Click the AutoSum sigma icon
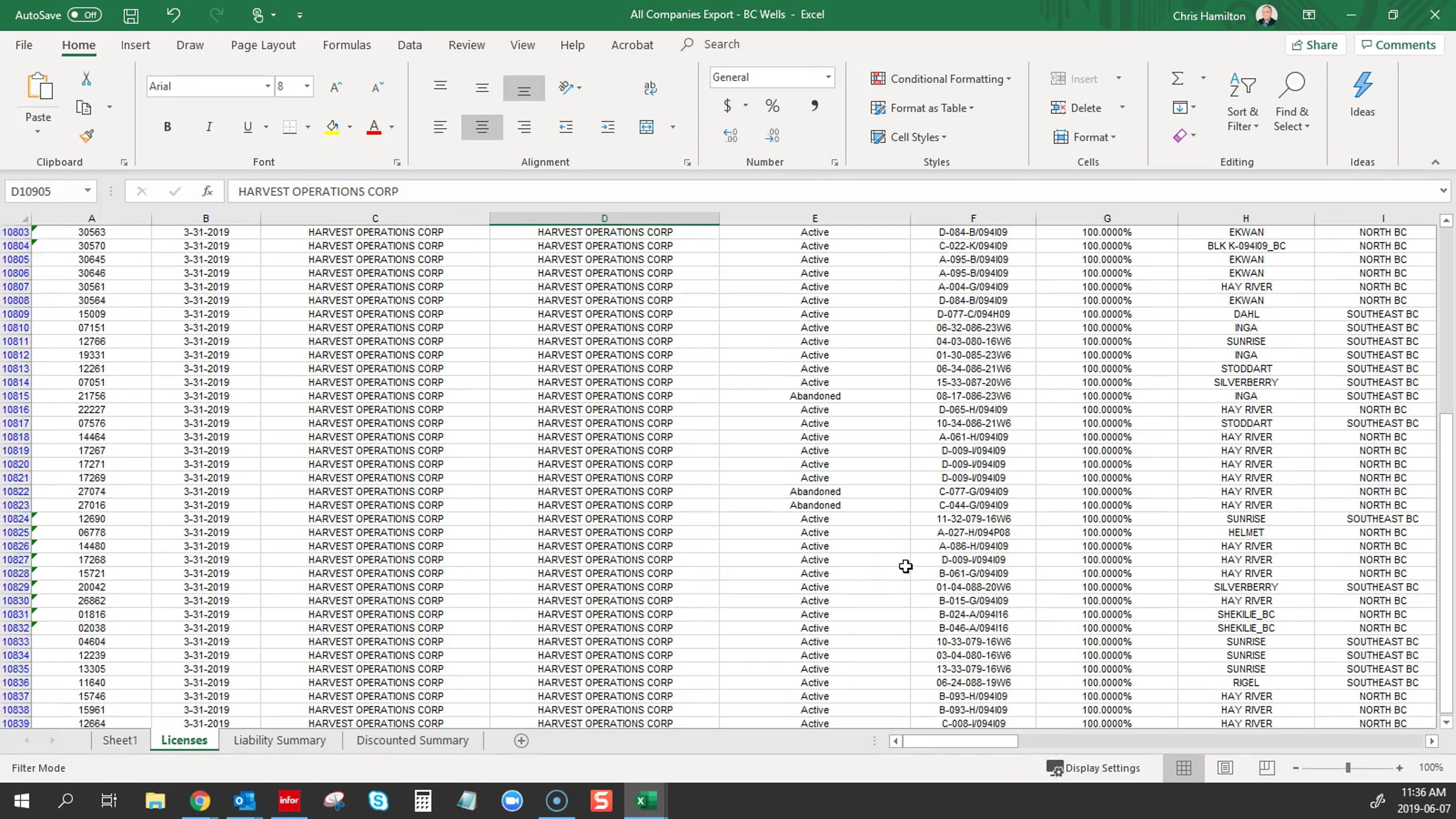 click(x=1177, y=78)
